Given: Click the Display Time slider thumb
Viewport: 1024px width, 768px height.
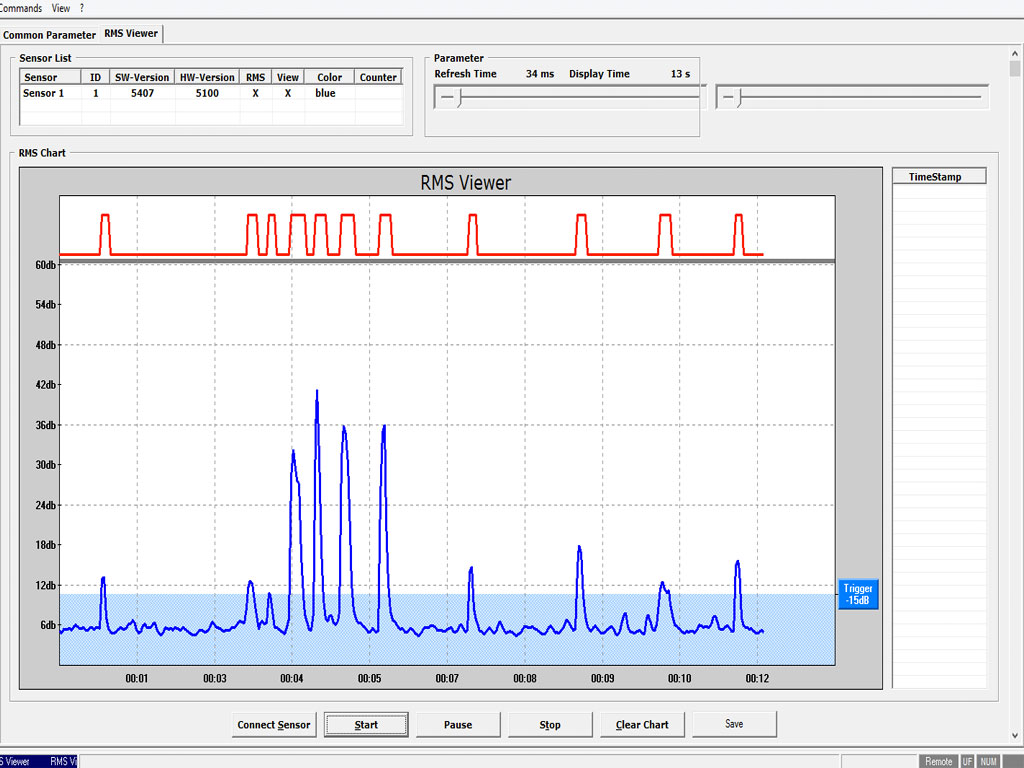Looking at the screenshot, I should (x=739, y=98).
